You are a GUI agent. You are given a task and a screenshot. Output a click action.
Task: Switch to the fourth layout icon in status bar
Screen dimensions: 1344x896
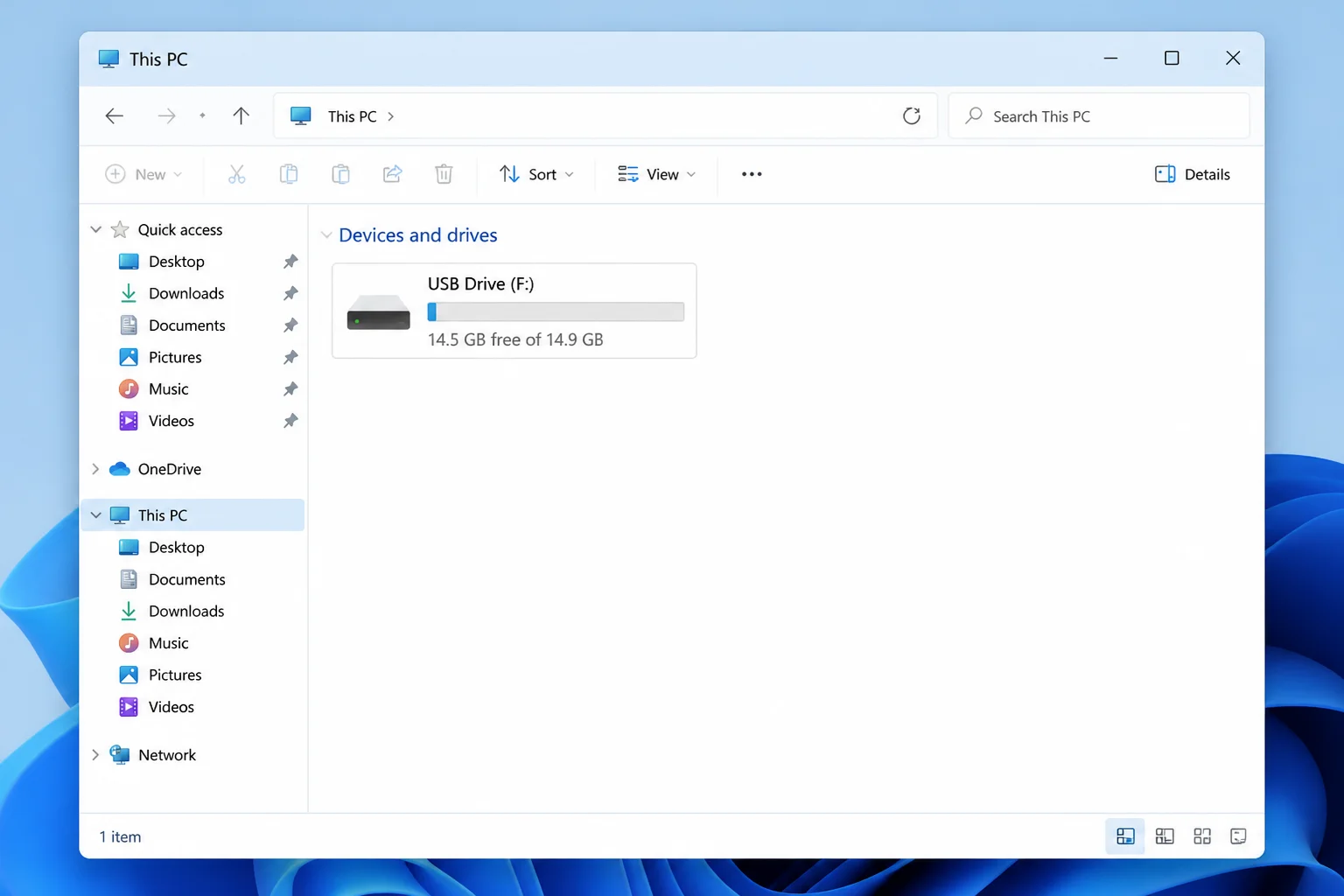pos(1238,836)
